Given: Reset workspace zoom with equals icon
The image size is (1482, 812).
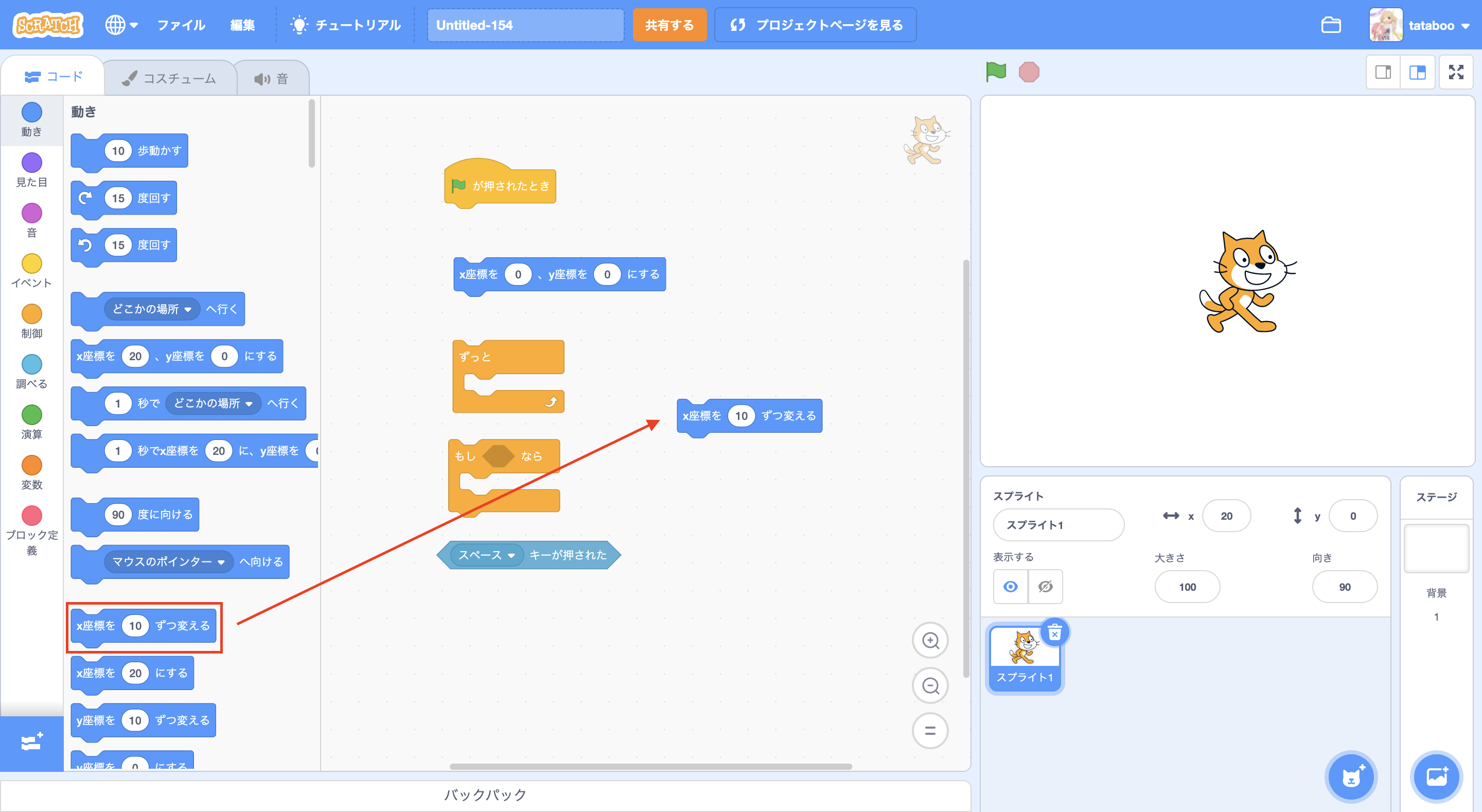Looking at the screenshot, I should [930, 731].
